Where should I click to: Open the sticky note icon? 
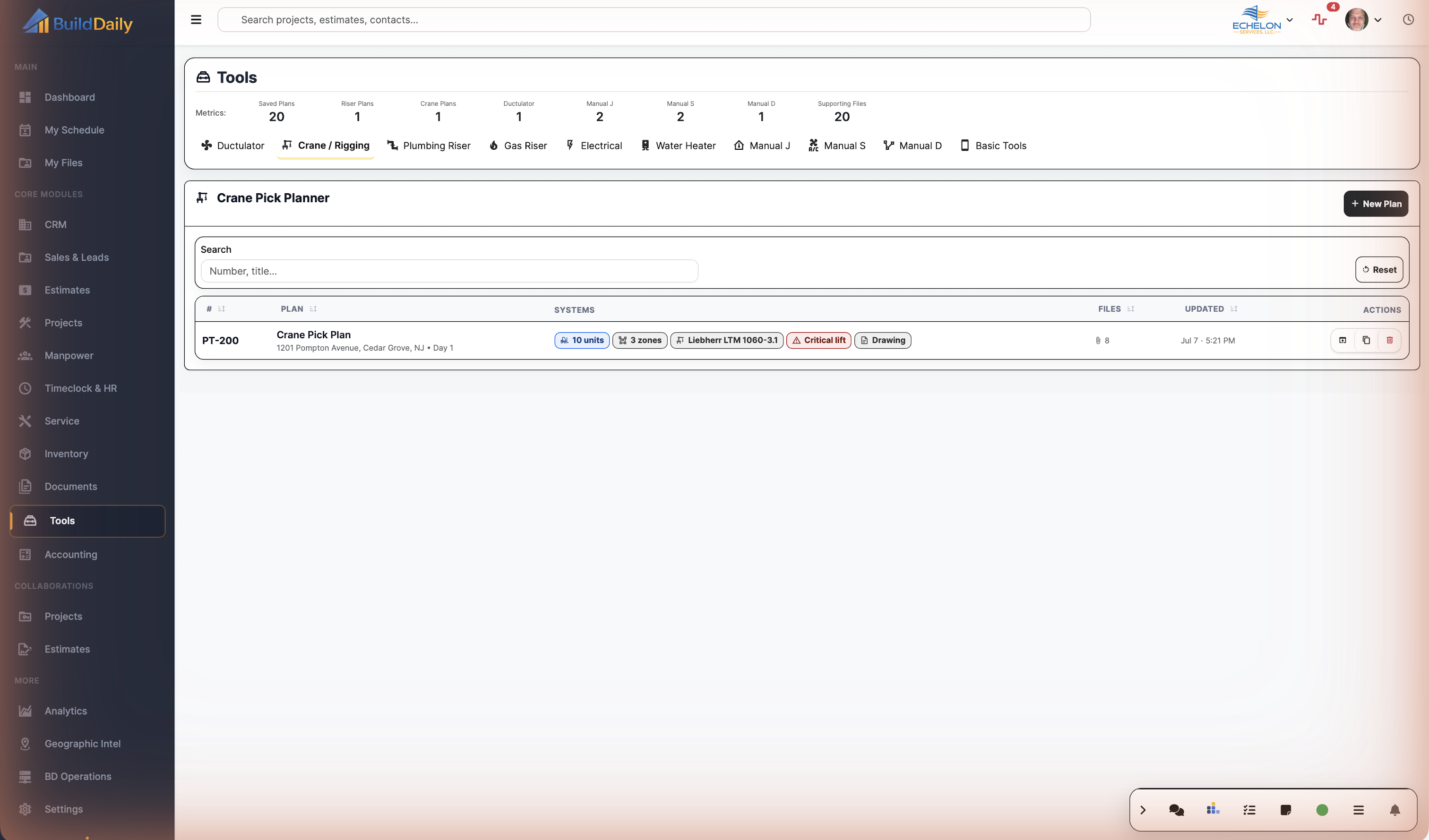(1285, 810)
